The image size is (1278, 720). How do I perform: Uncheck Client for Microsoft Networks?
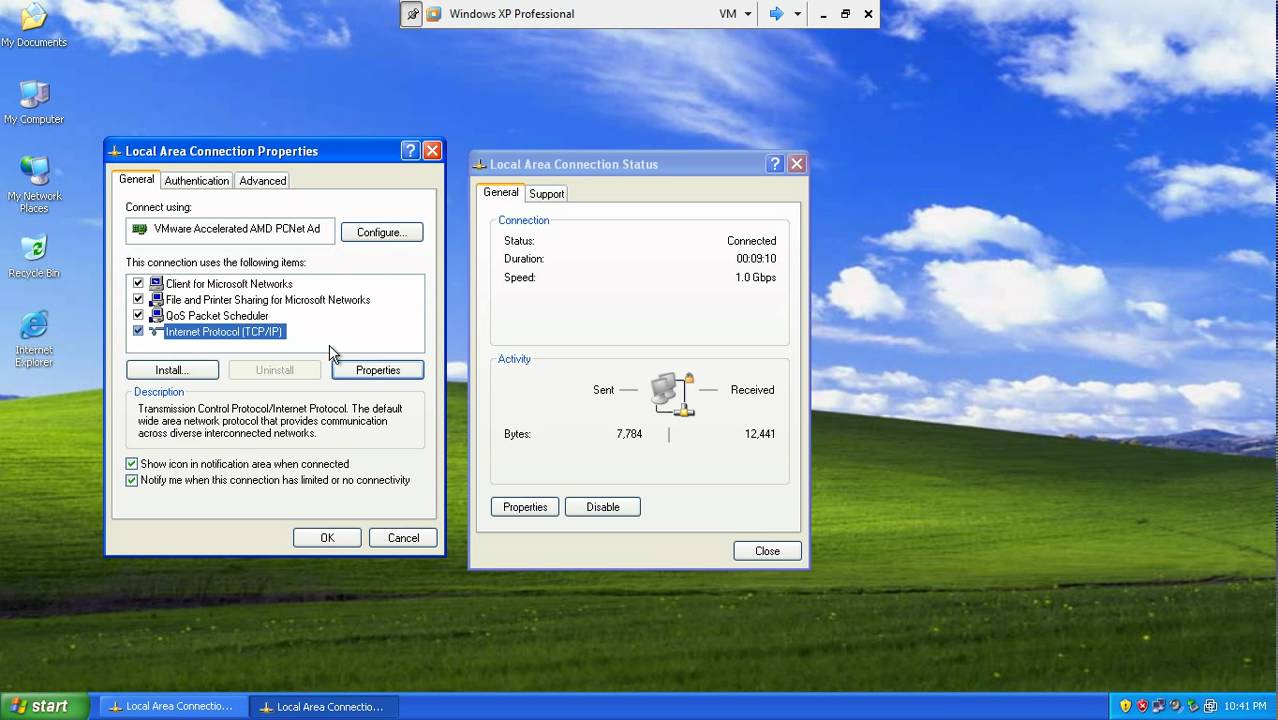click(x=138, y=283)
